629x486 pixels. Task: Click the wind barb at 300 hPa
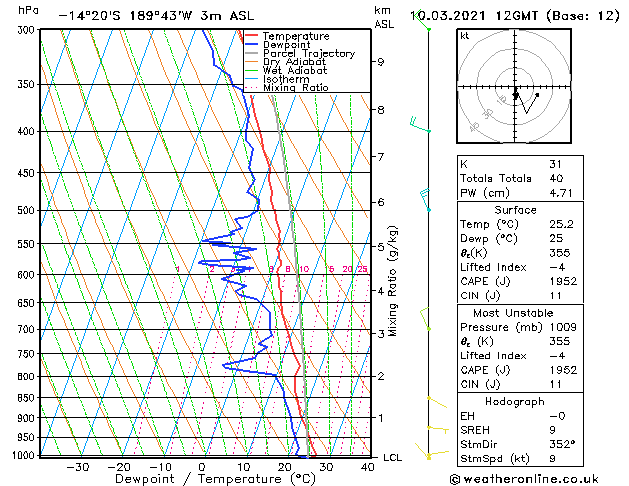click(422, 20)
